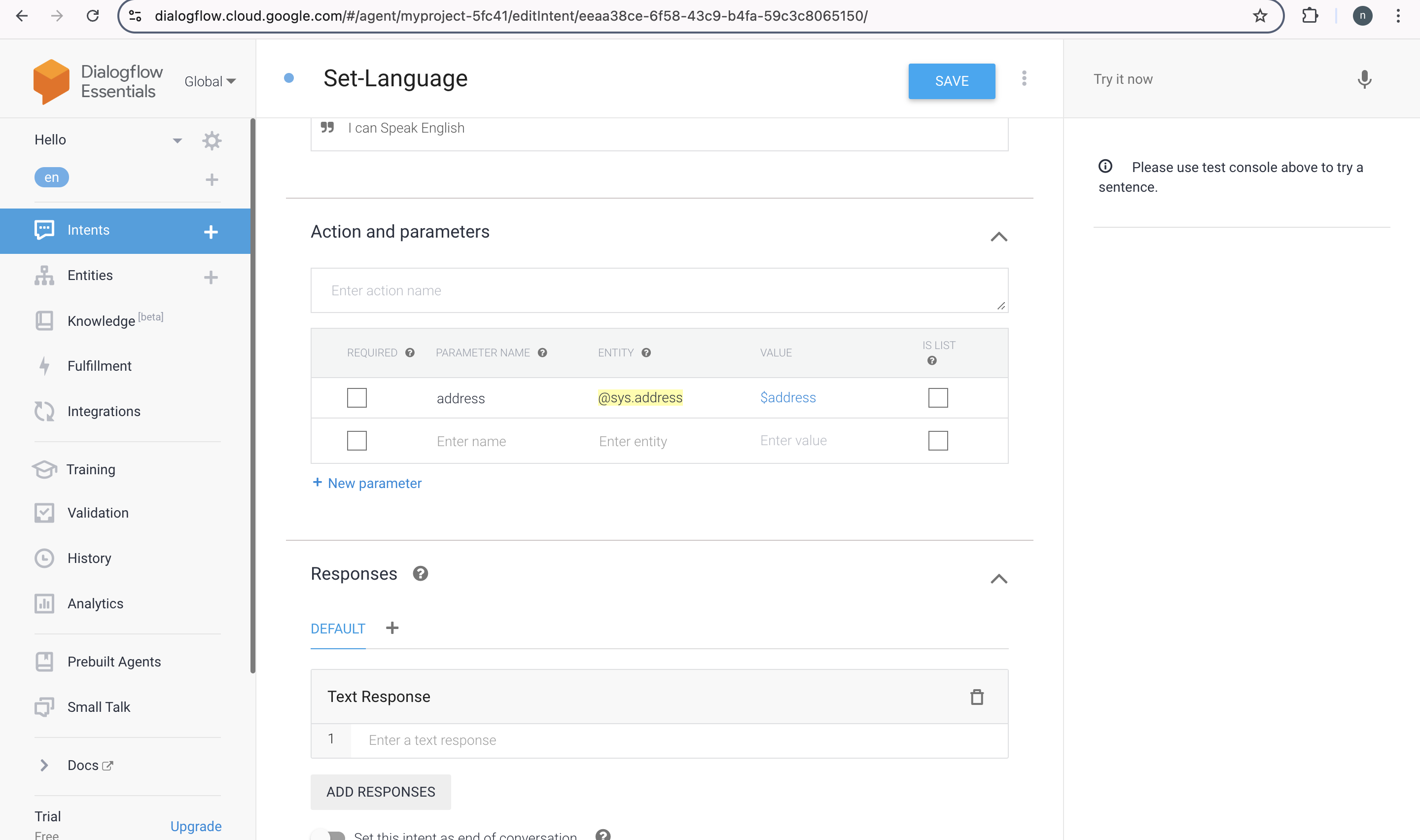Collapse the Responses section
This screenshot has width=1420, height=840.
point(999,579)
